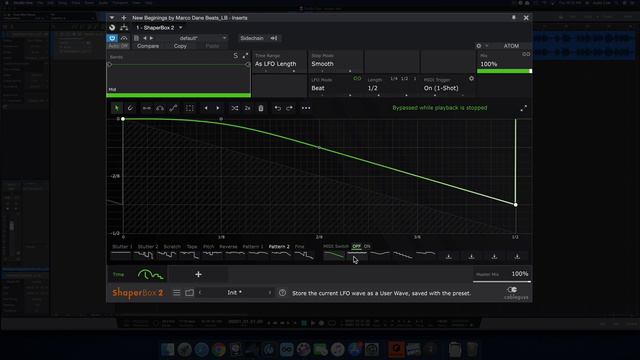Viewport: 640px width, 360px height.
Task: Choose the arc curve tool
Action: tap(160, 108)
